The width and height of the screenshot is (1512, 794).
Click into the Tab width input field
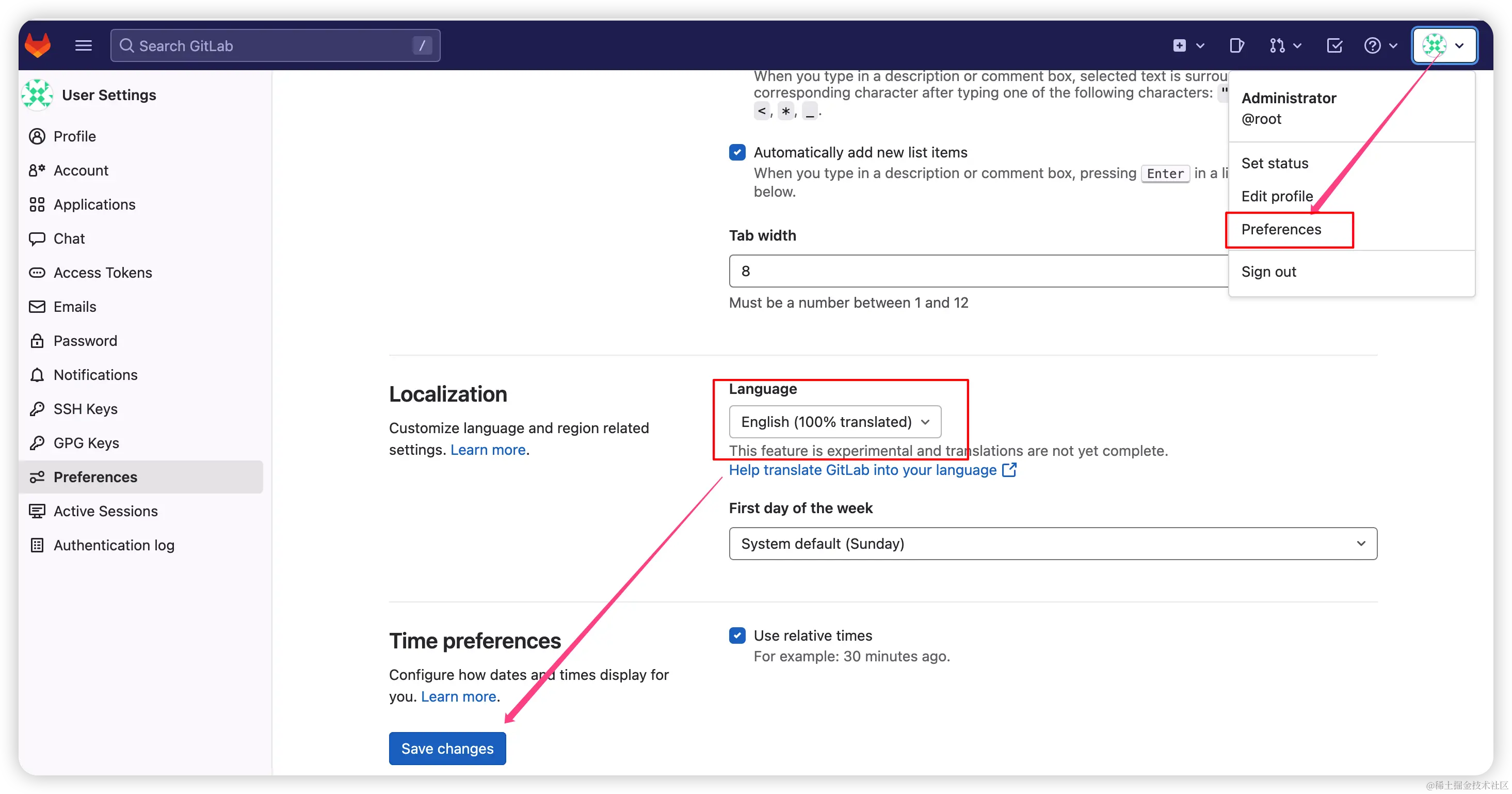[x=978, y=271]
